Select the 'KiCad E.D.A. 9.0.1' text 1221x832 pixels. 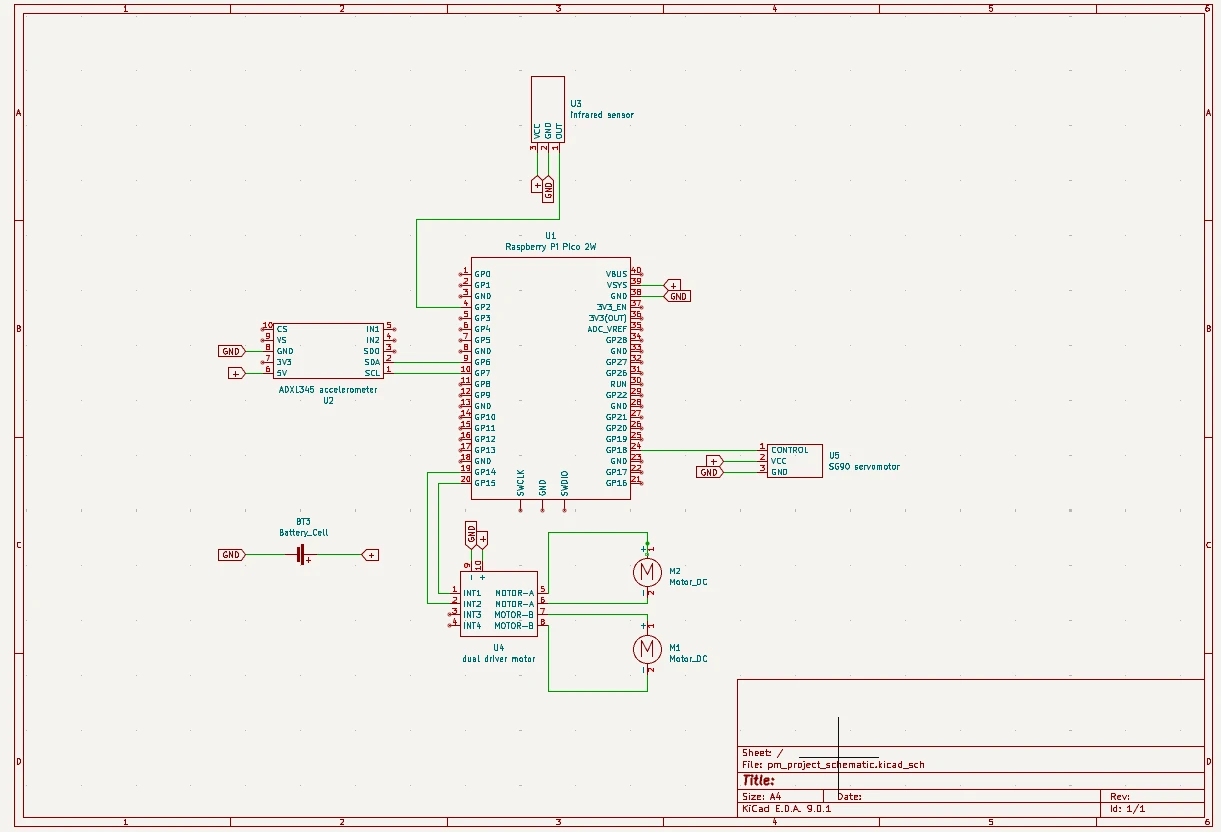(786, 808)
